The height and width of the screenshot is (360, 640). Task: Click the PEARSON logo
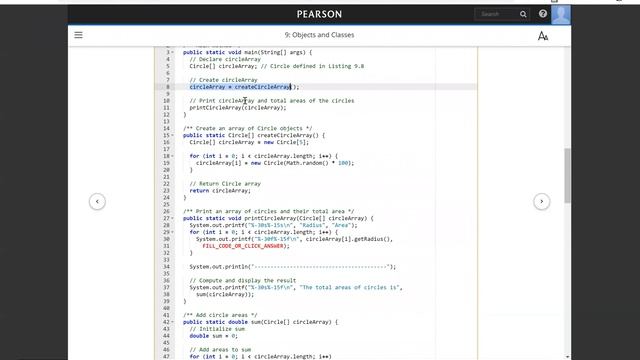point(319,14)
